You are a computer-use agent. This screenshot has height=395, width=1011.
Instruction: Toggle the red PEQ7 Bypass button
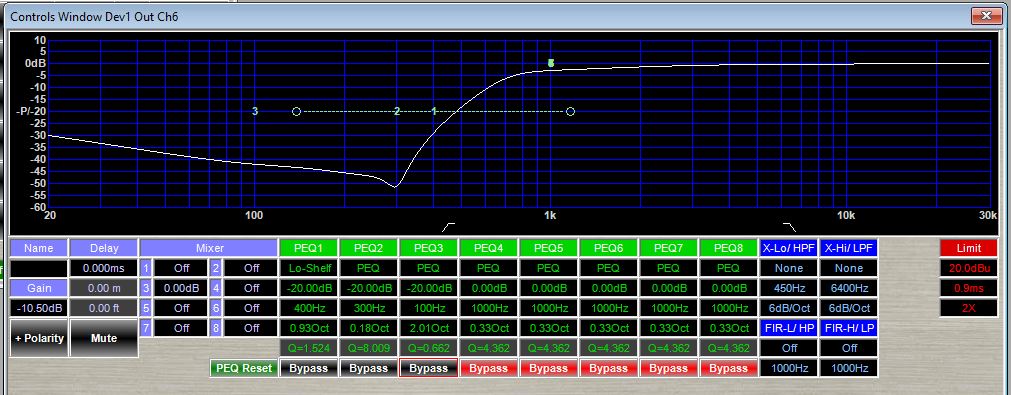(x=668, y=369)
